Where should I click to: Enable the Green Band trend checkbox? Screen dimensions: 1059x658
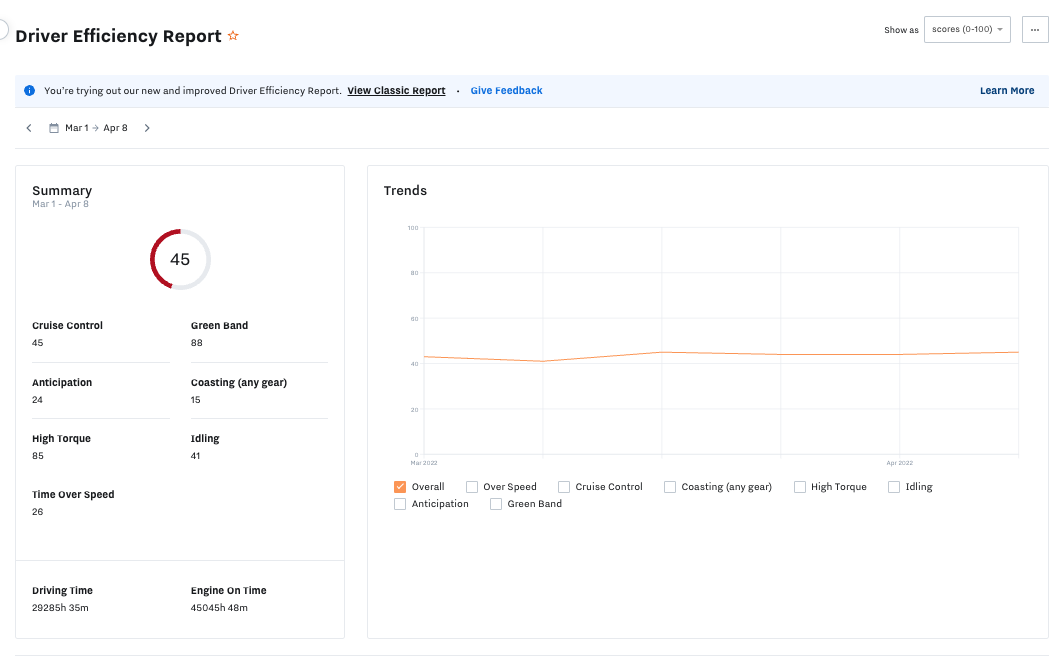[496, 504]
